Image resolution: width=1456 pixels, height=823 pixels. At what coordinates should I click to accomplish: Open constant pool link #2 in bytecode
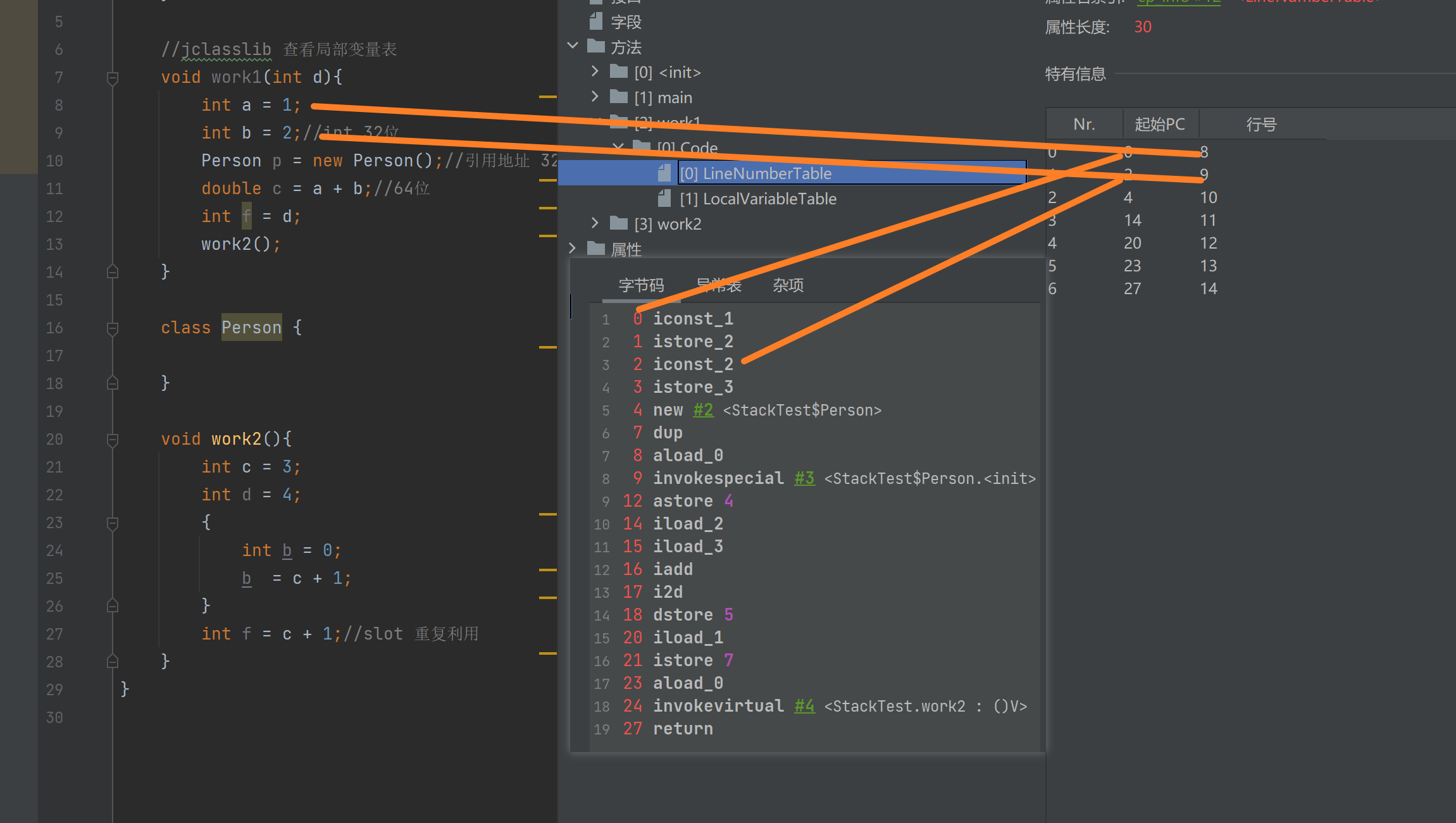tap(703, 410)
